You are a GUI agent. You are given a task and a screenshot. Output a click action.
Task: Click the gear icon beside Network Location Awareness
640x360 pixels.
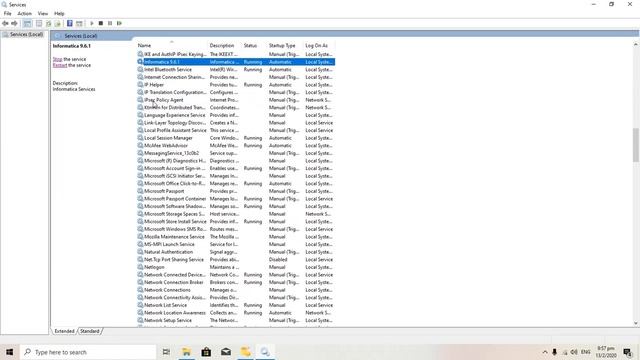tap(140, 313)
